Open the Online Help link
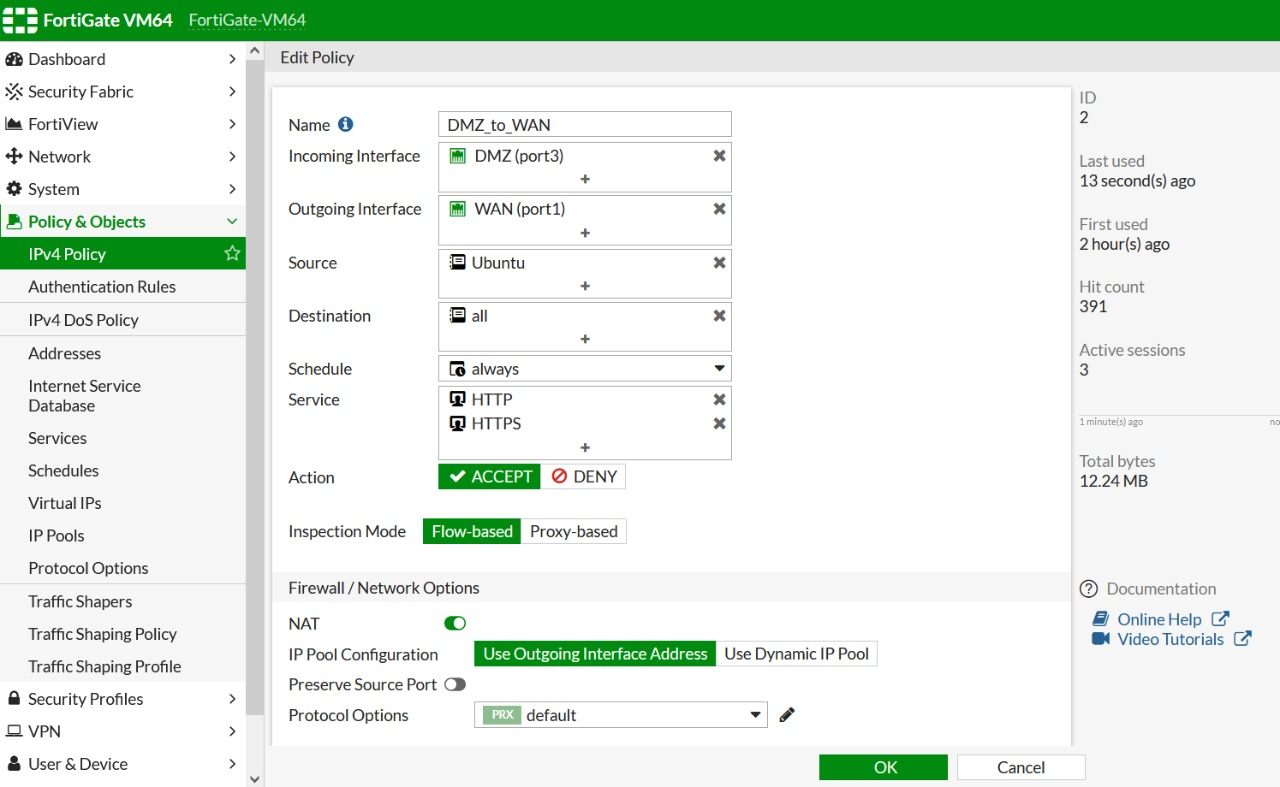The width and height of the screenshot is (1280, 787). [1159, 618]
